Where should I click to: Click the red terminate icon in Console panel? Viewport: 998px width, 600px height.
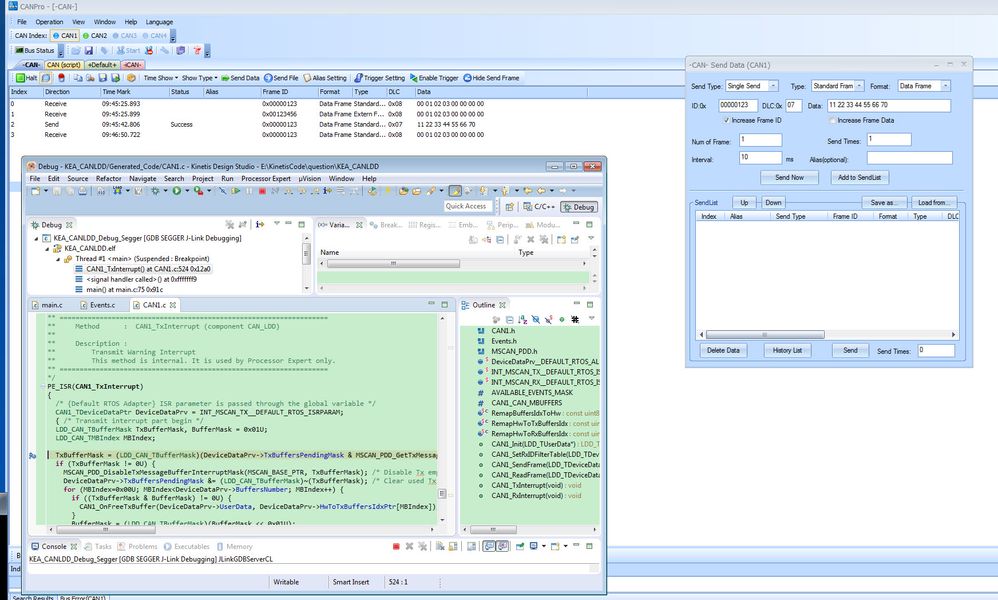pos(396,546)
